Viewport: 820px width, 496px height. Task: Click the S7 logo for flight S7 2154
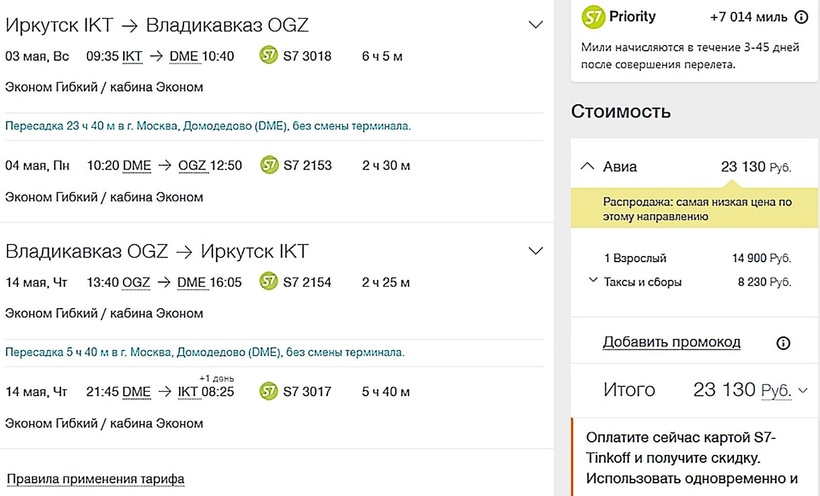[268, 282]
